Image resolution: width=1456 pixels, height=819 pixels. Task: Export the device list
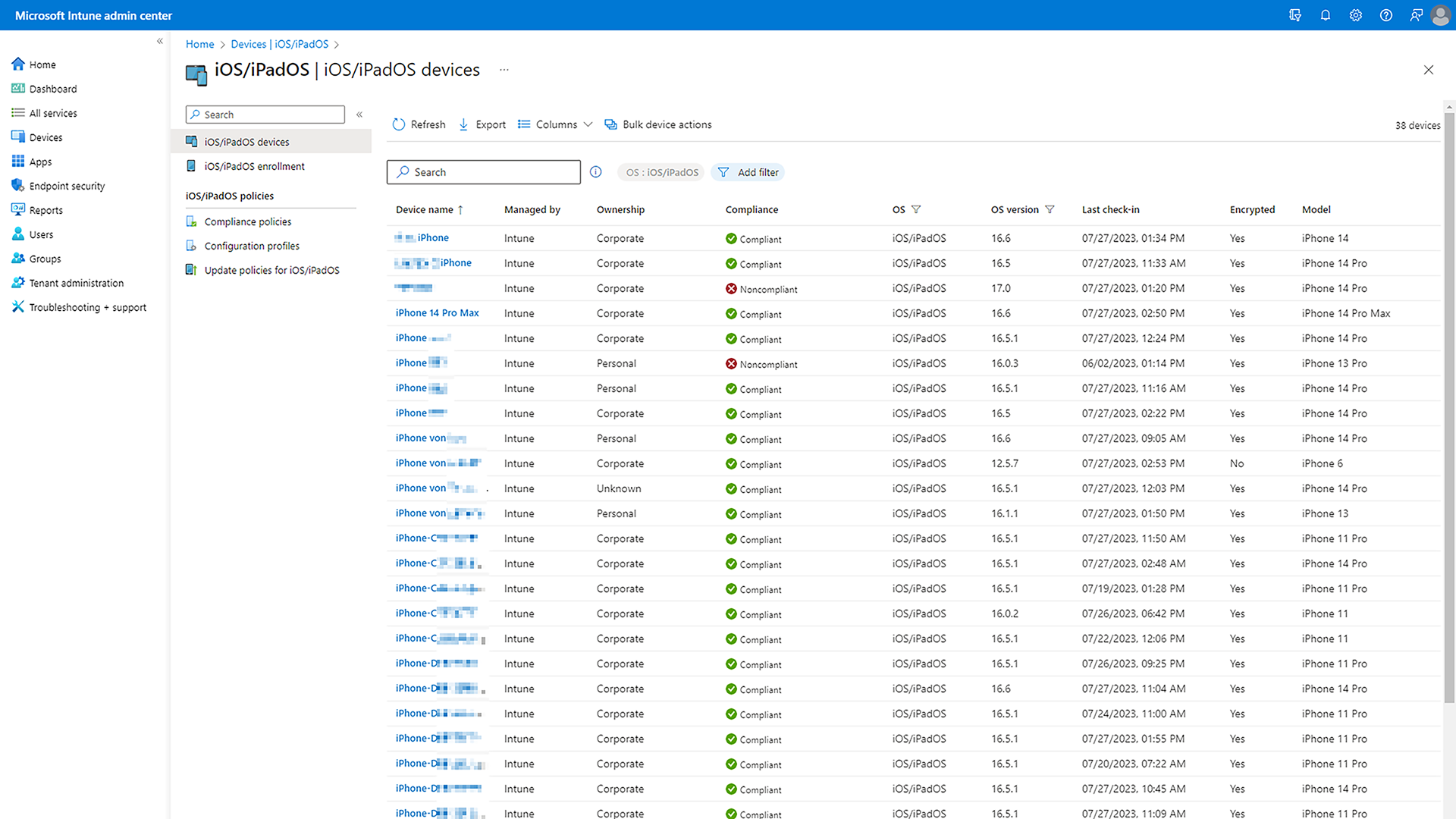[482, 124]
